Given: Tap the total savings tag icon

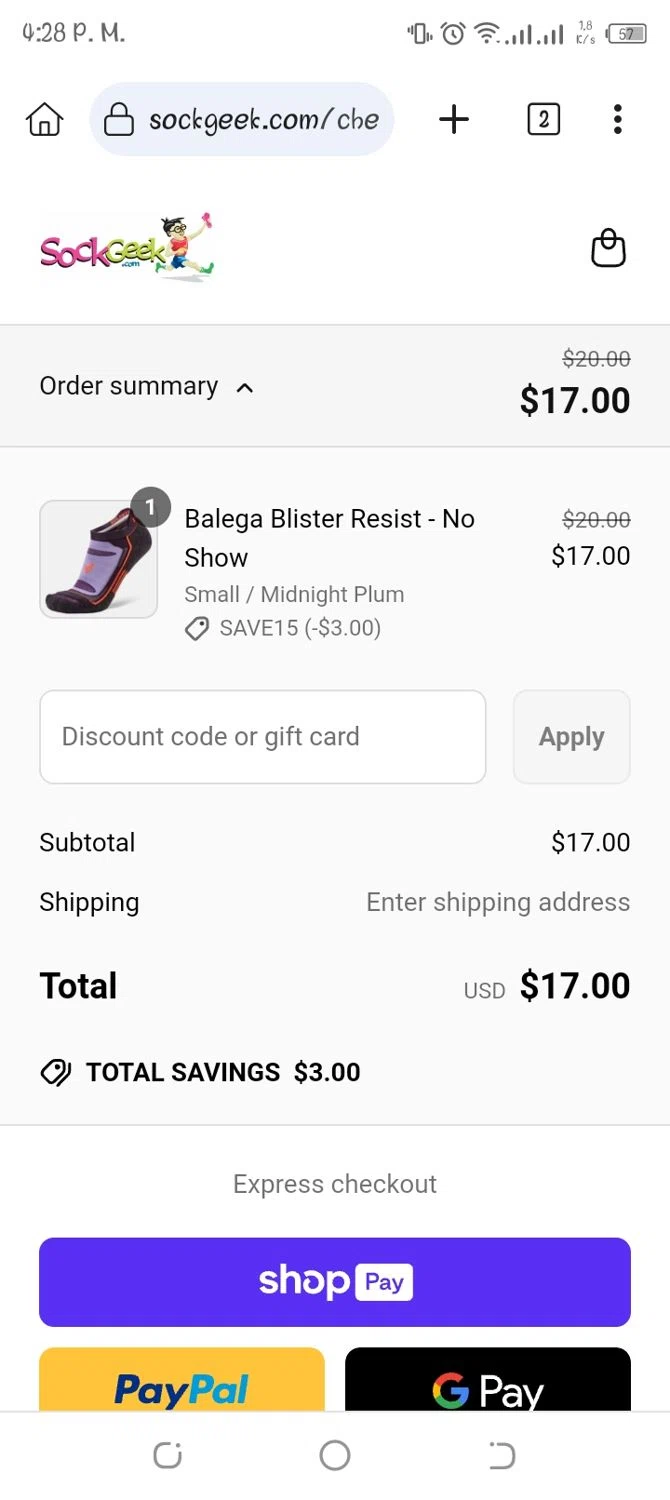Looking at the screenshot, I should click(x=56, y=1073).
